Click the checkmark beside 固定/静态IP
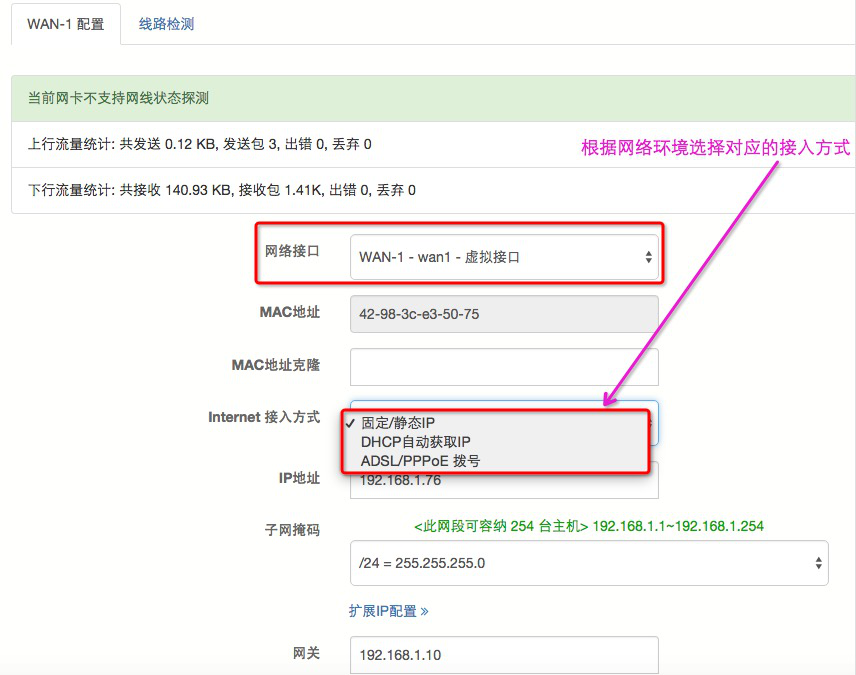856x675 pixels. pyautogui.click(x=351, y=423)
